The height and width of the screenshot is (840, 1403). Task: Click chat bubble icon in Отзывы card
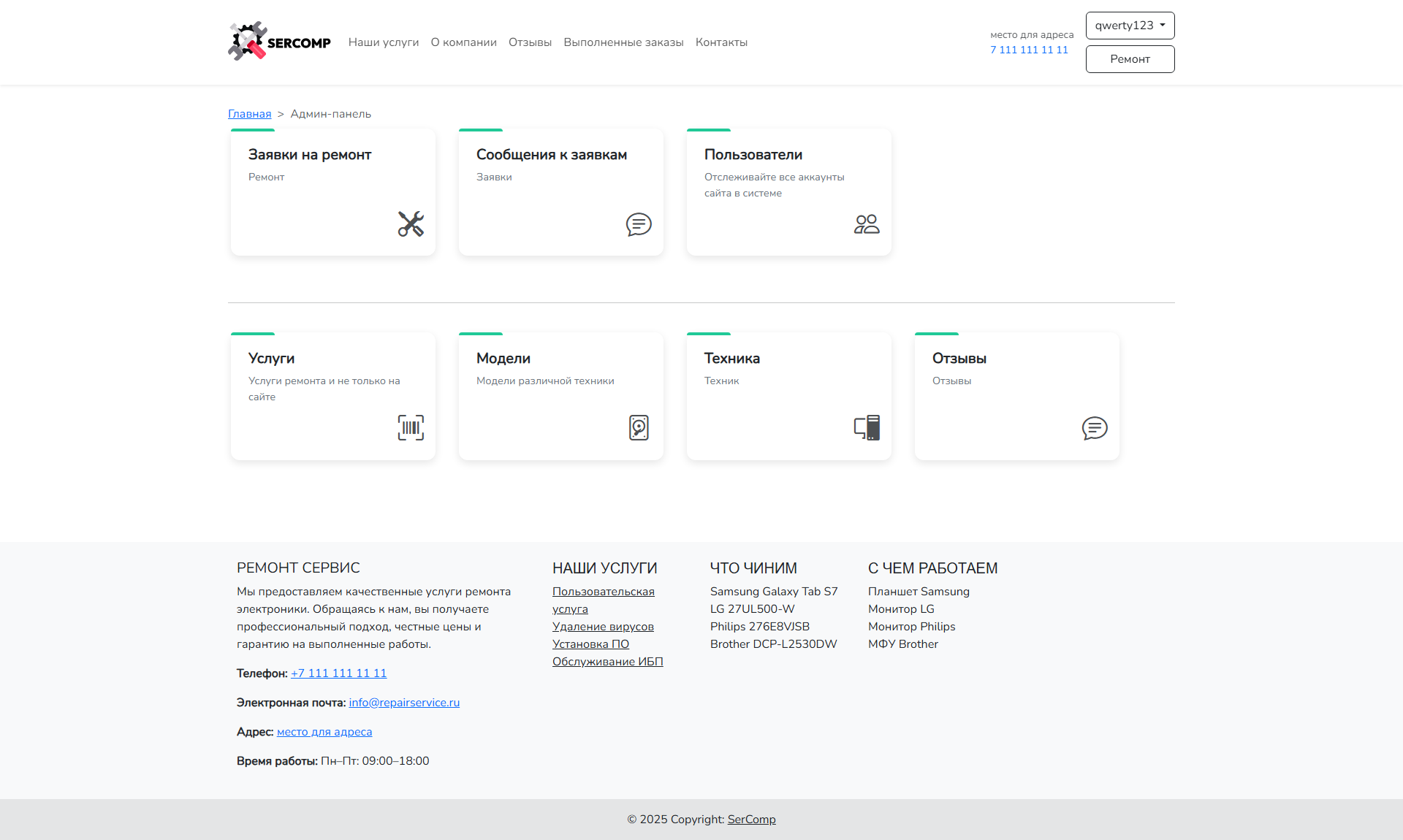click(1095, 428)
